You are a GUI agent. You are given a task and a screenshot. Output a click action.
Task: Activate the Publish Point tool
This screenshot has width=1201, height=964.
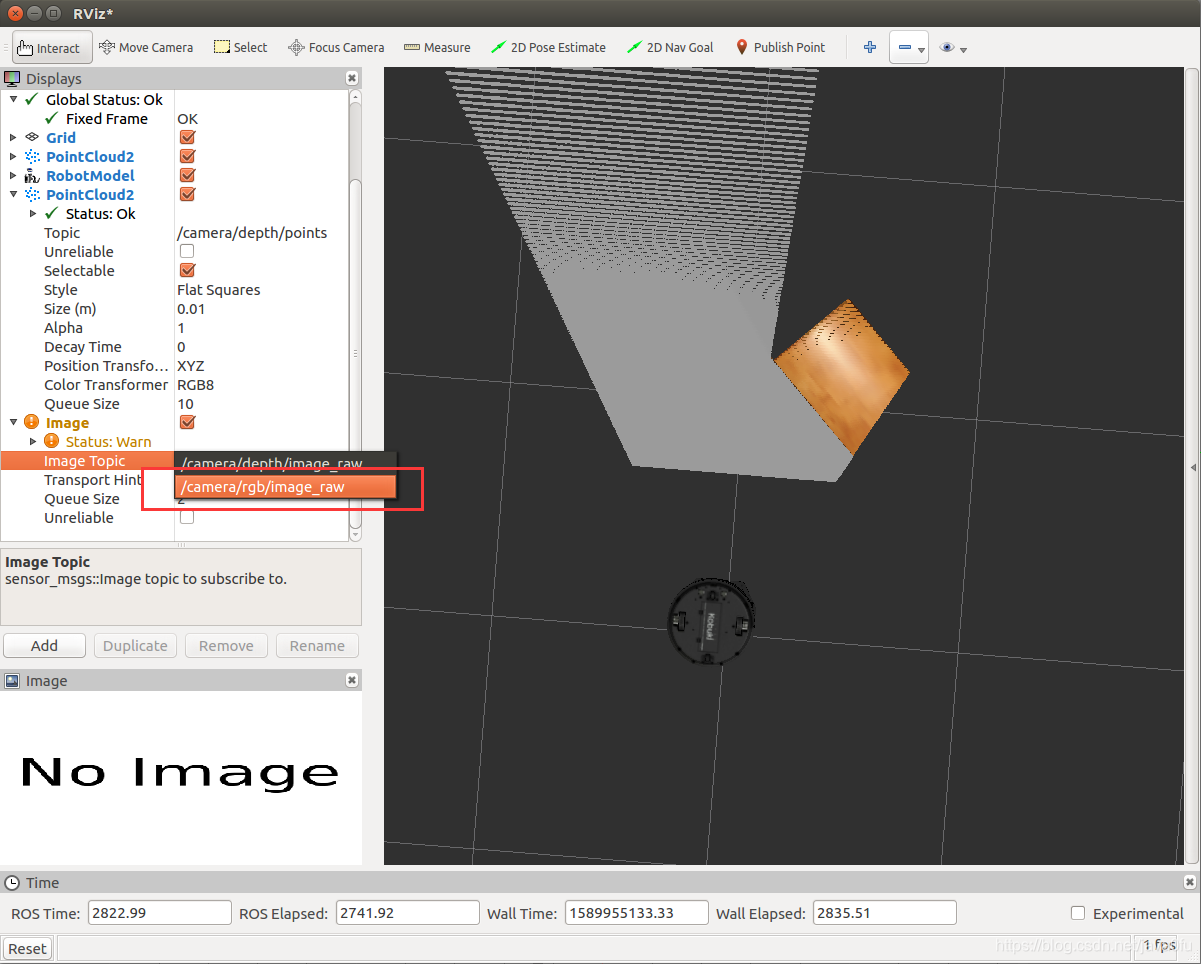[x=780, y=47]
